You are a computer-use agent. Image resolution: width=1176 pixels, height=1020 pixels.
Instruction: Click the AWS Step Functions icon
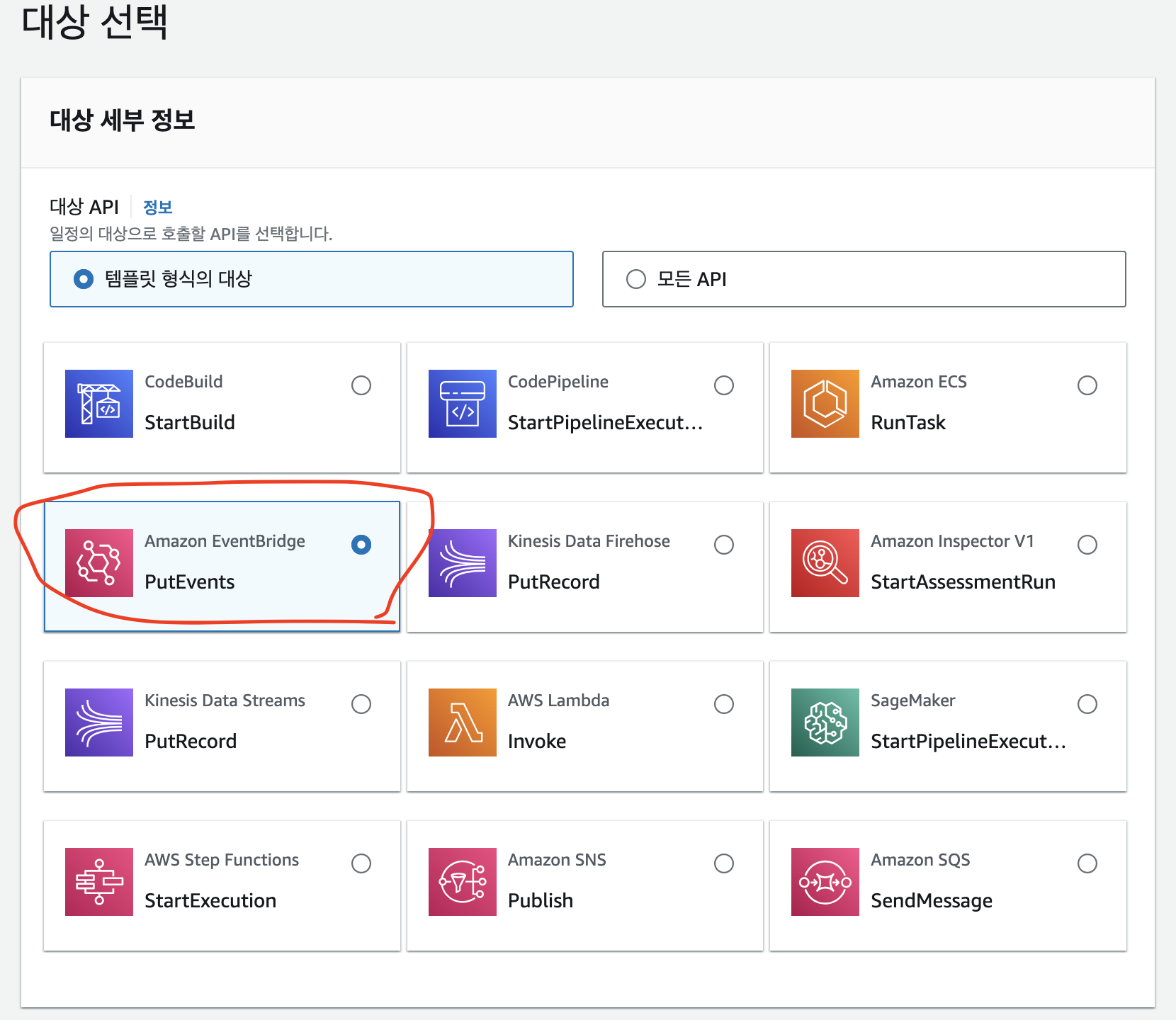pos(99,882)
